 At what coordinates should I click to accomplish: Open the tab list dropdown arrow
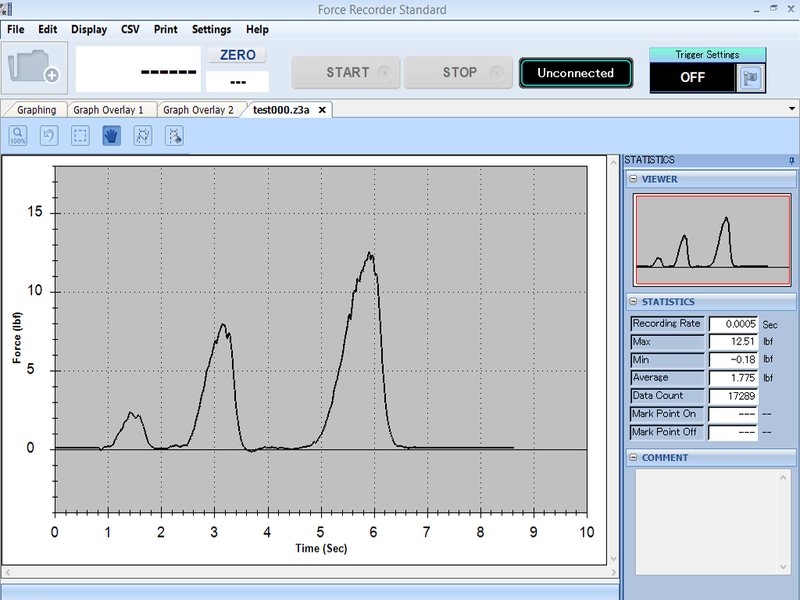(791, 109)
